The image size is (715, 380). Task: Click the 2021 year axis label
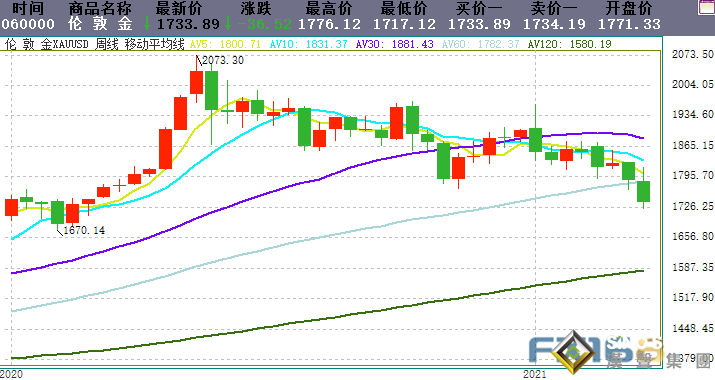534,375
